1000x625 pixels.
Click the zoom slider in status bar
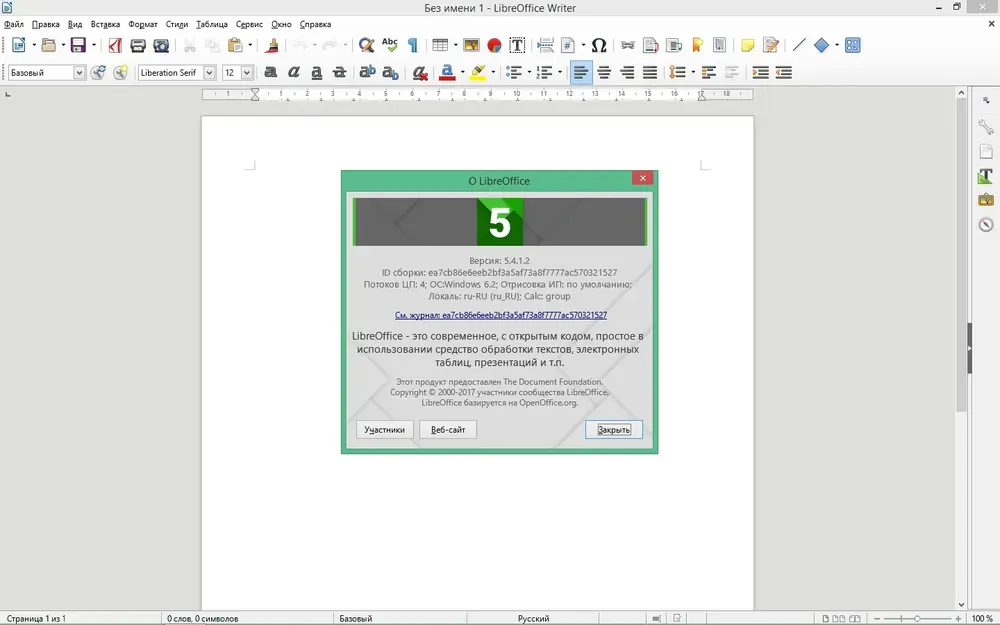[916, 619]
